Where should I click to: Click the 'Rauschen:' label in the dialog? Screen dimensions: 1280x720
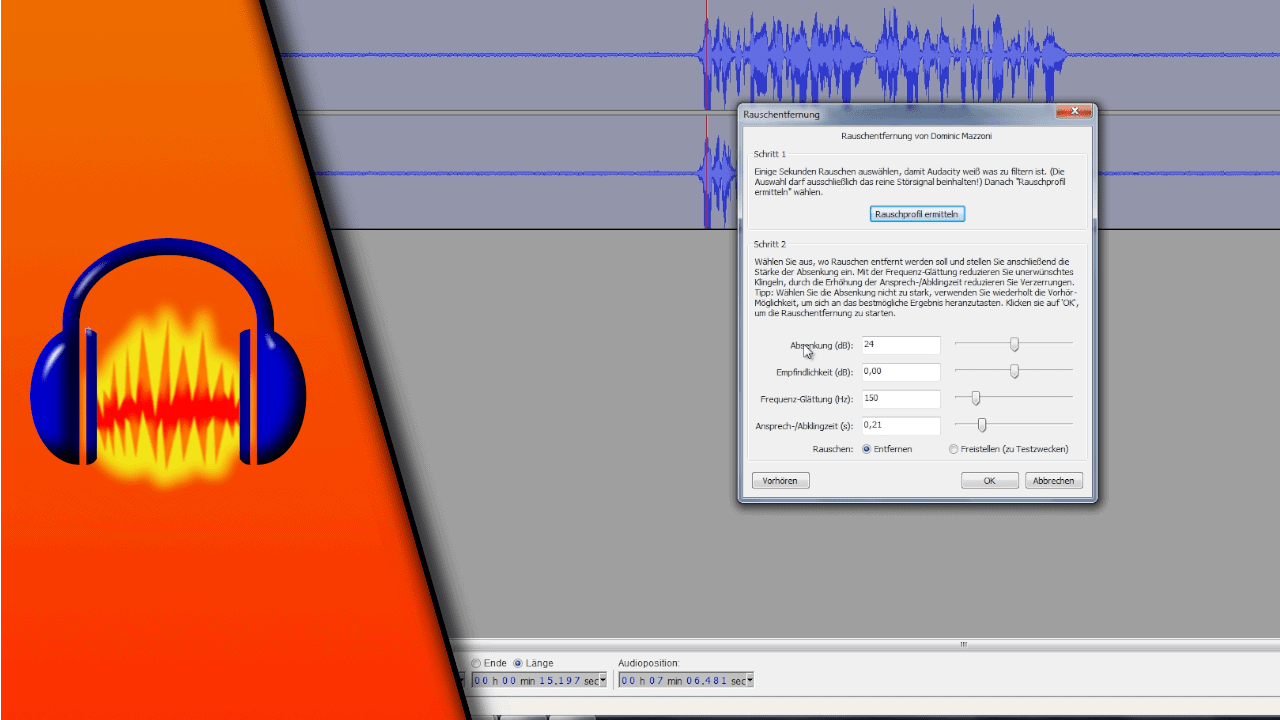[x=833, y=449]
